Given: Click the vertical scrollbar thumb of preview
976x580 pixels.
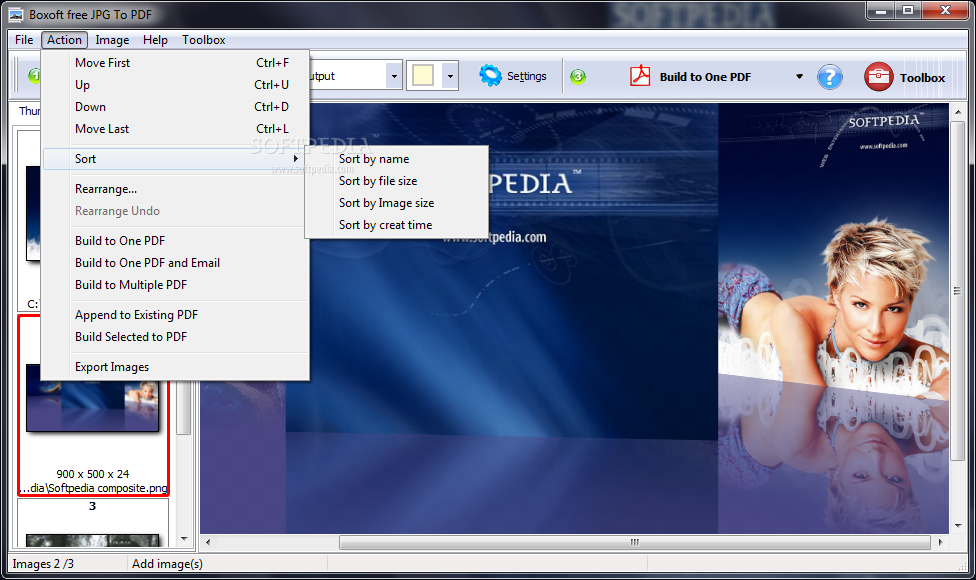Looking at the screenshot, I should coord(958,291).
